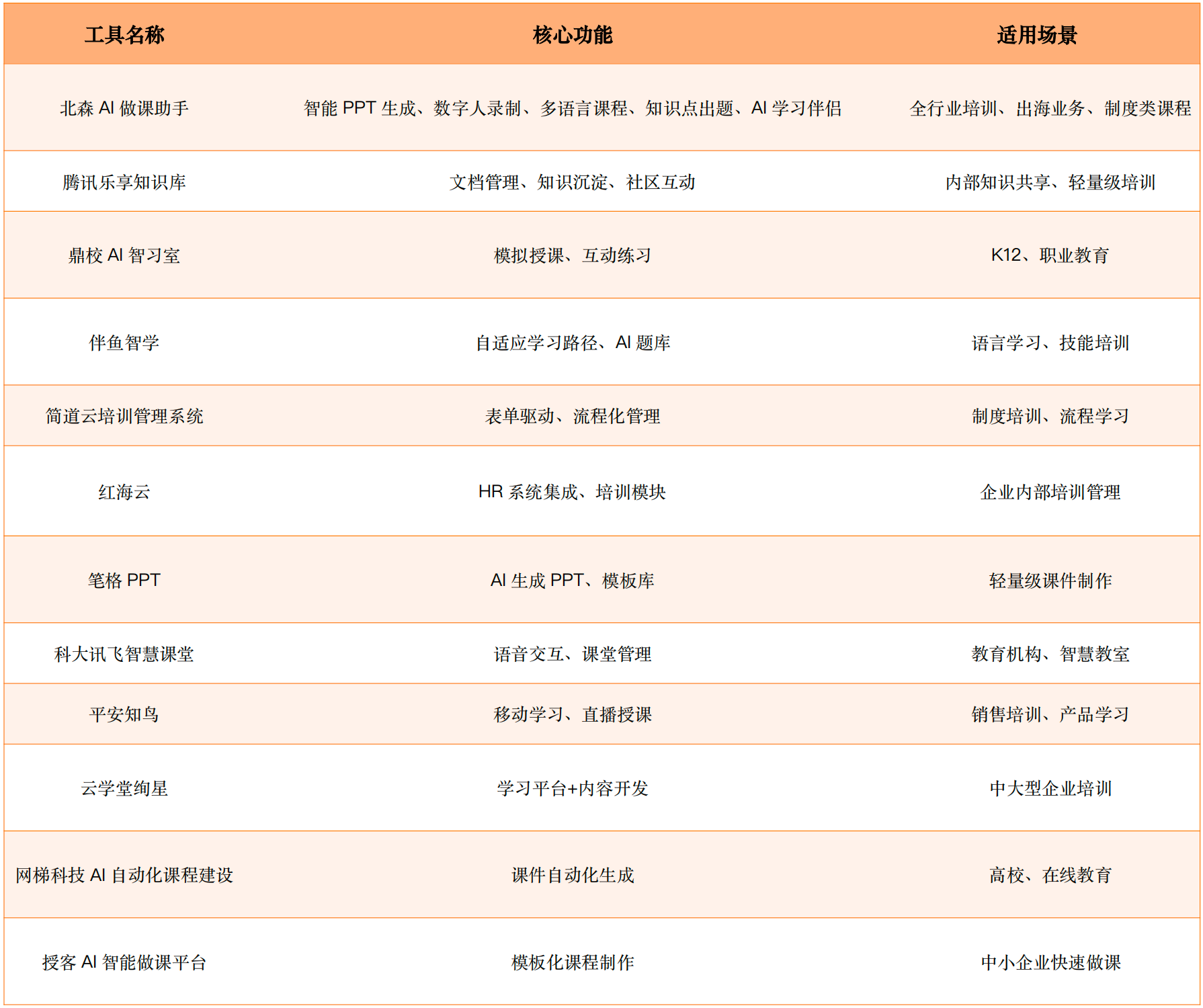Click 制度培训、流程学习 cell
Image resolution: width=1203 pixels, height=1008 pixels.
click(x=1050, y=416)
